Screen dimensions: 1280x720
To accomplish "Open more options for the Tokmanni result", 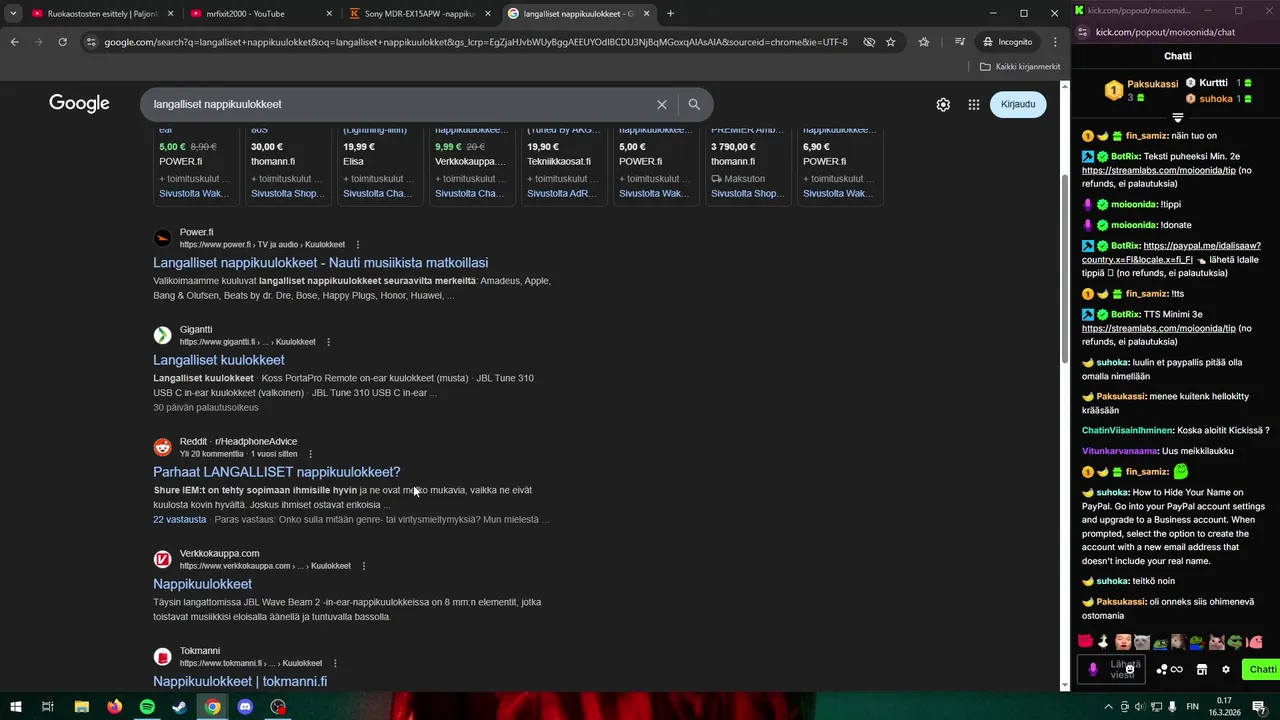I will (x=335, y=663).
